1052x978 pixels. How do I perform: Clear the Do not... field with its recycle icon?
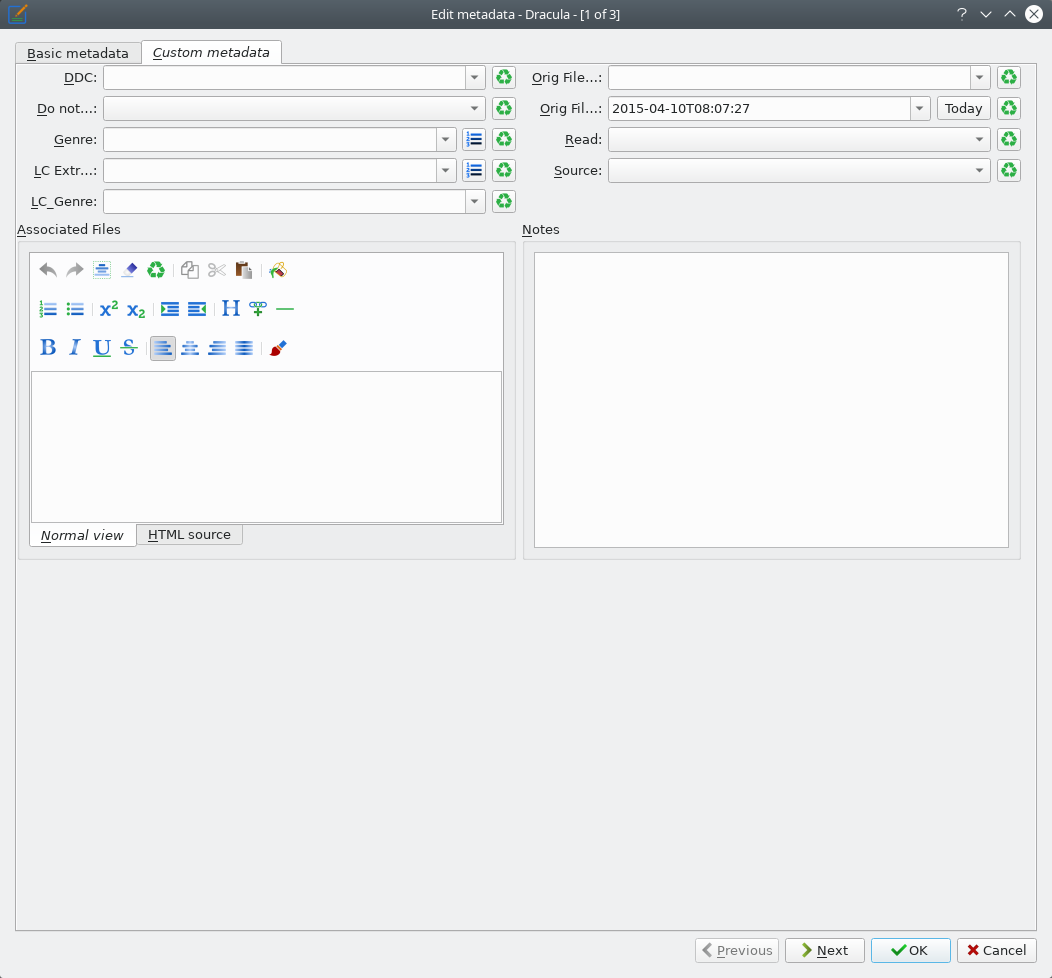[504, 108]
